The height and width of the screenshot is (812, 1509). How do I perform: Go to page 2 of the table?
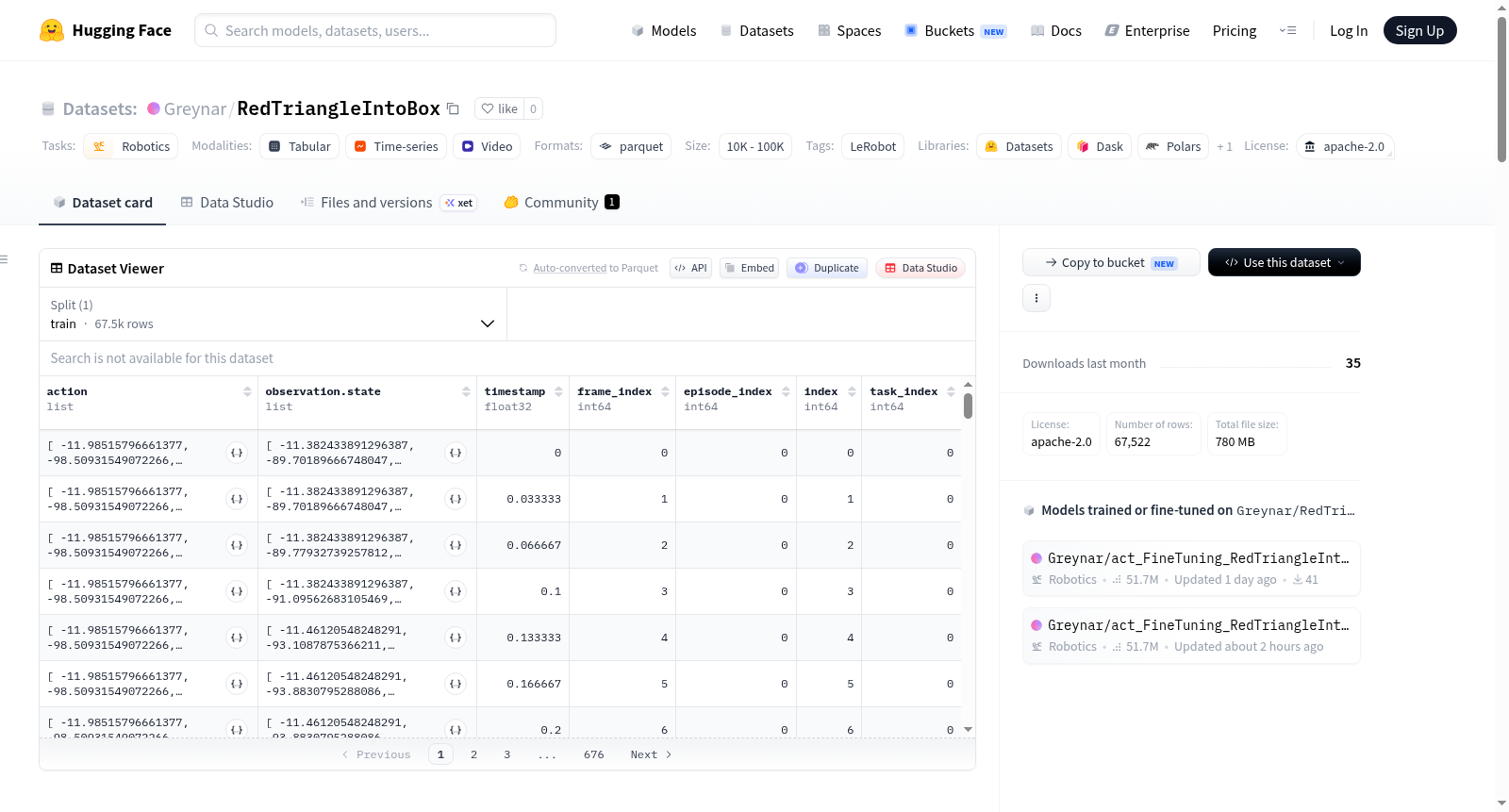click(x=473, y=754)
